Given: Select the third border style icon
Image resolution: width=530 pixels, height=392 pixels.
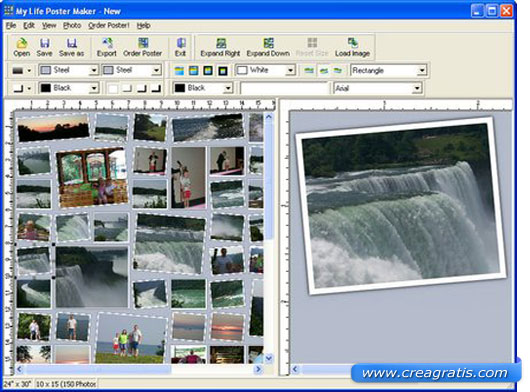Looking at the screenshot, I should 208,70.
